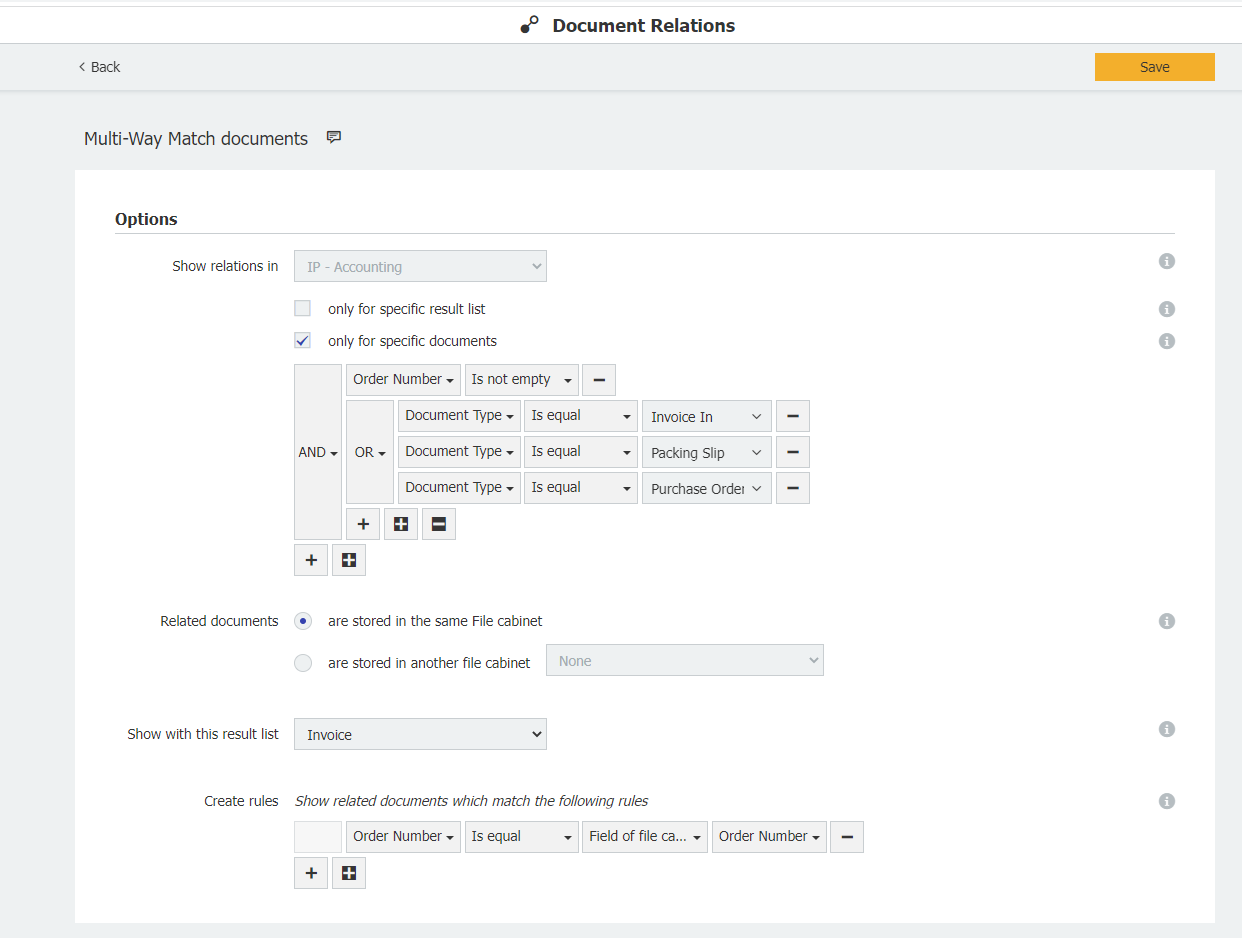Remove the Order Number Is not empty condition
This screenshot has width=1242, height=938.
click(x=598, y=380)
